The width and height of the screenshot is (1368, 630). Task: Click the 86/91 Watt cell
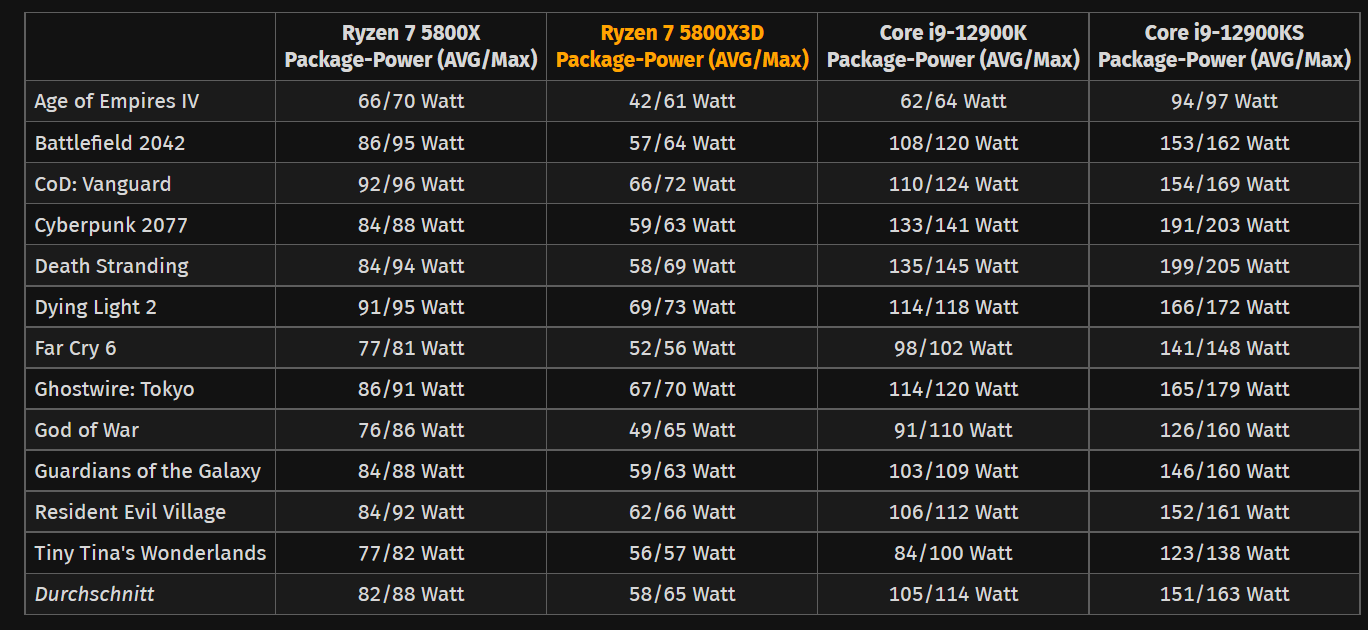[411, 389]
